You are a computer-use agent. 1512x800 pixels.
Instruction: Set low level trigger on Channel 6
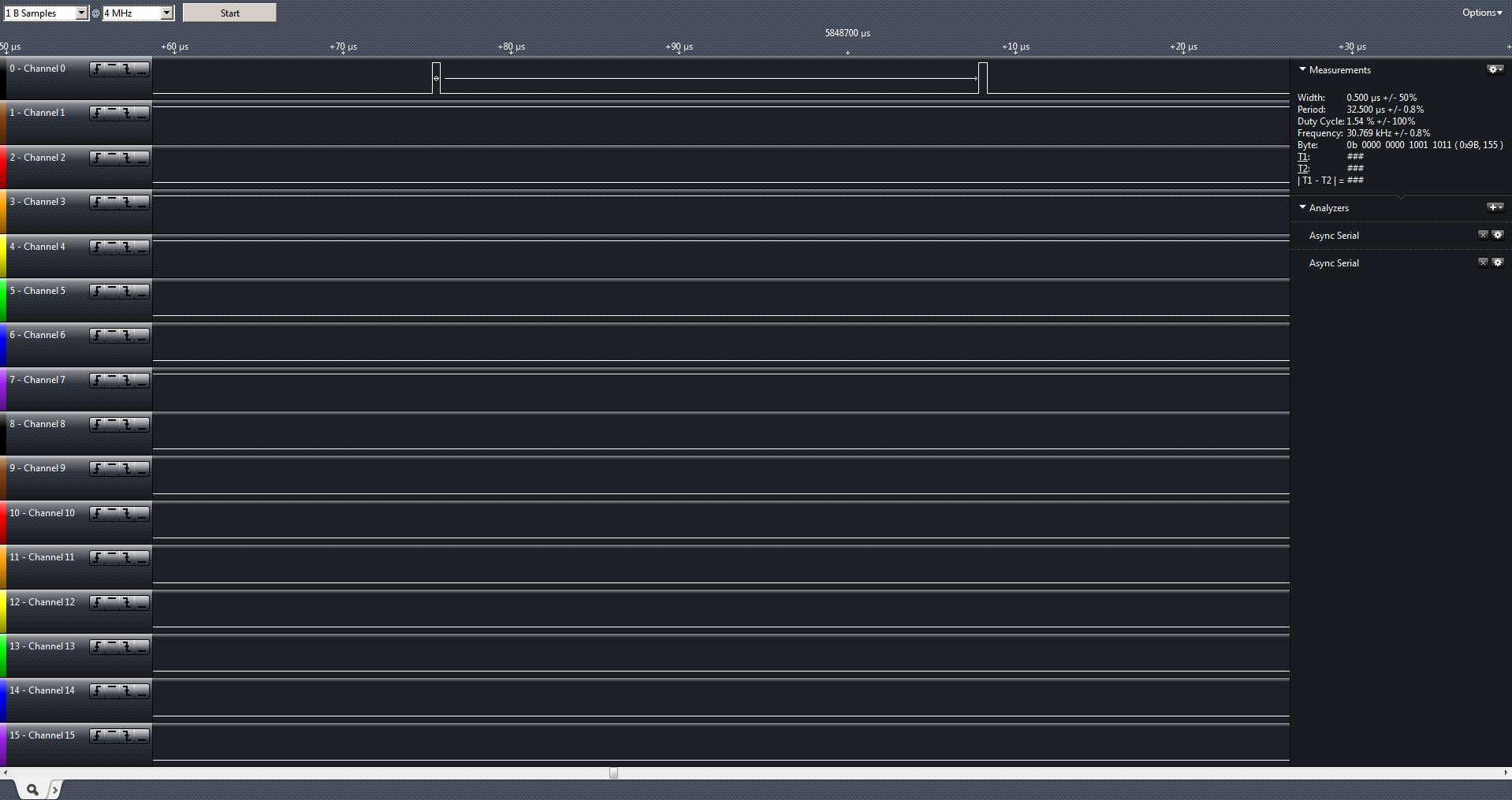[x=142, y=336]
